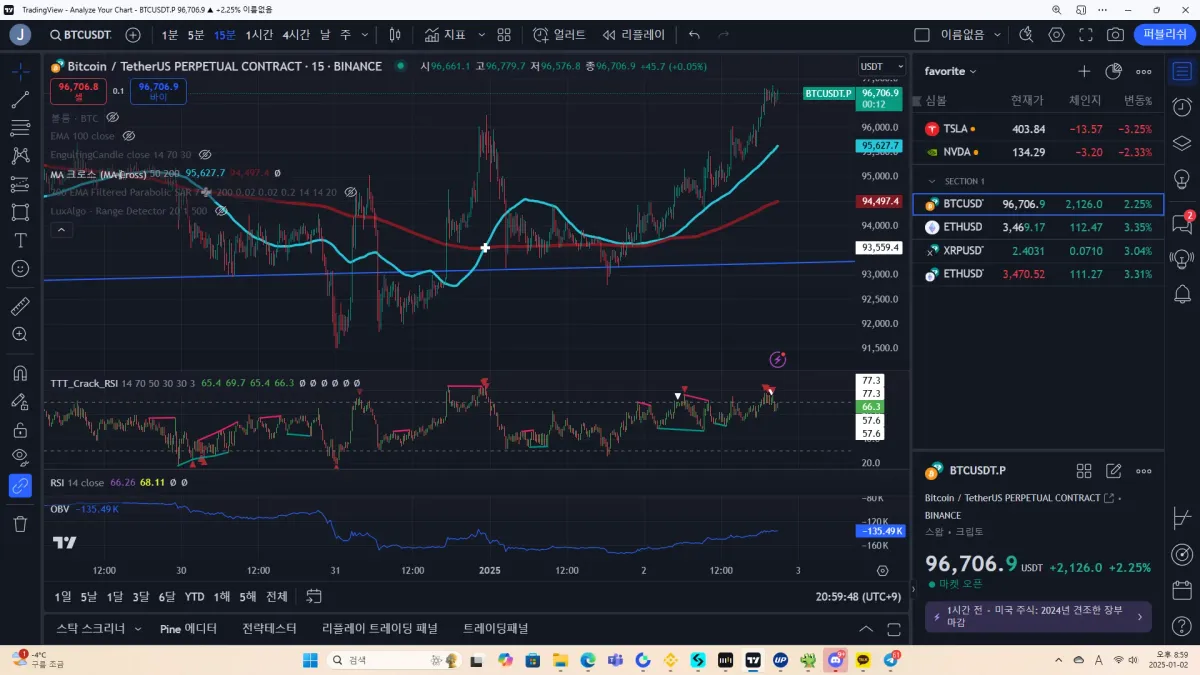
Task: Open the alerts bell in right sidebar
Action: point(1182,294)
